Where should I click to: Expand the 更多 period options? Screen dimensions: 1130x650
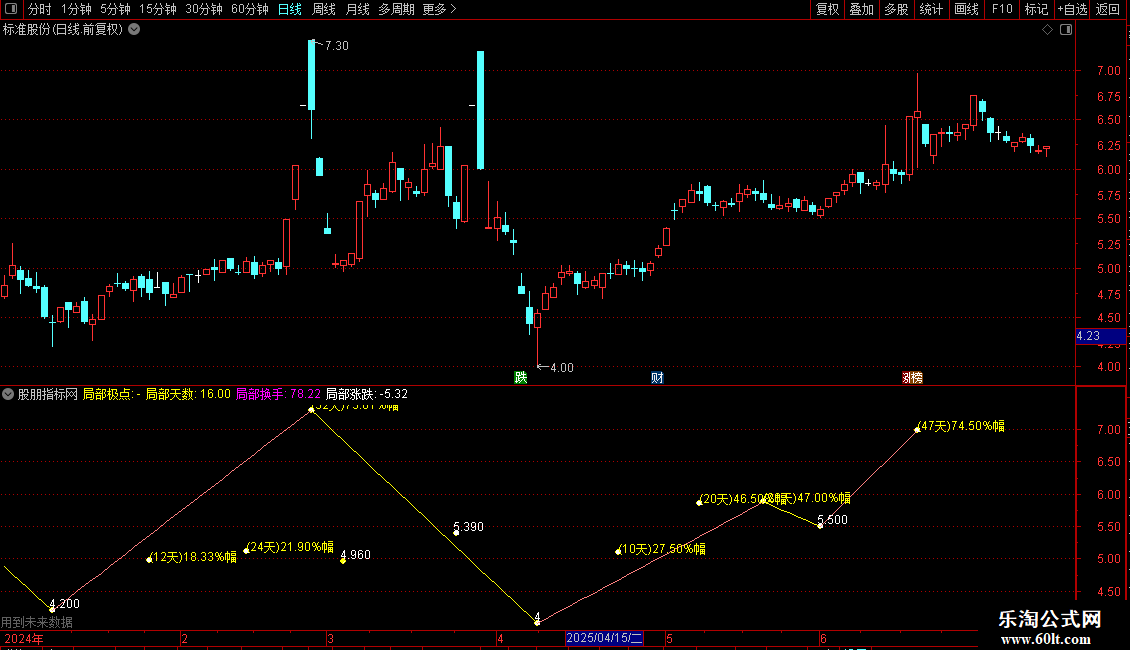(440, 9)
